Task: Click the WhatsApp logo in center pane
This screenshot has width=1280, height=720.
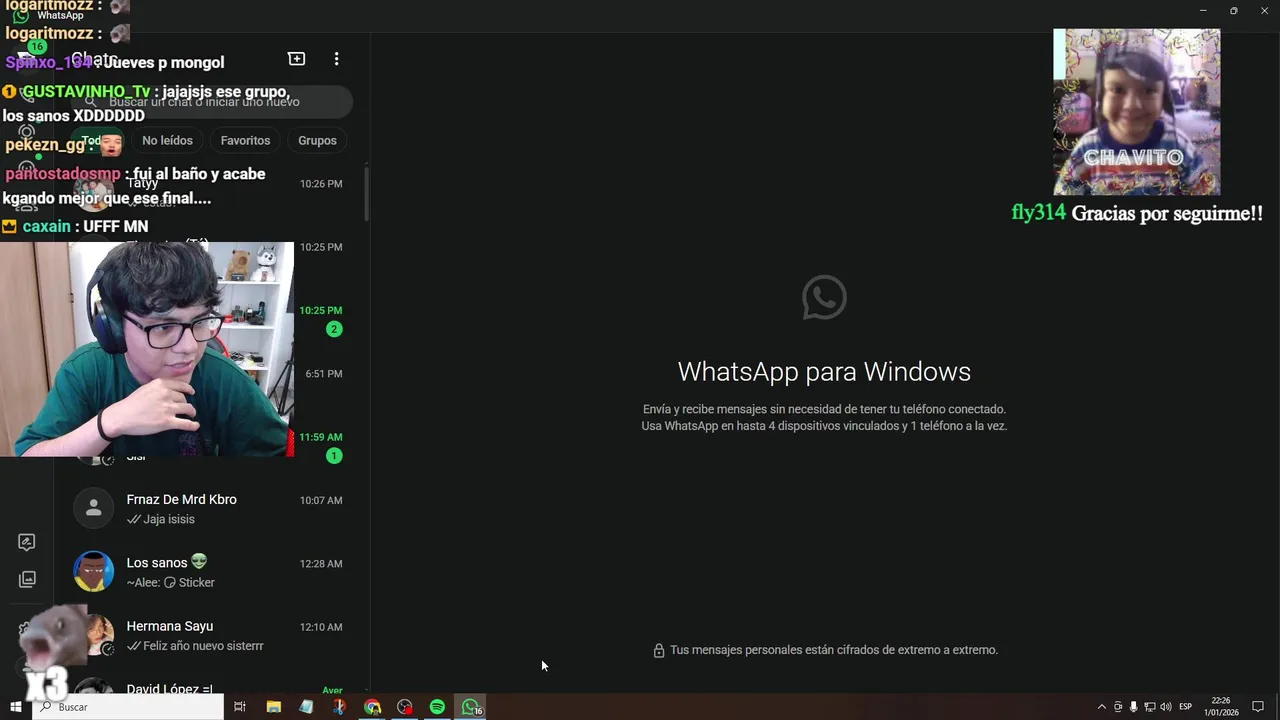Action: [824, 298]
